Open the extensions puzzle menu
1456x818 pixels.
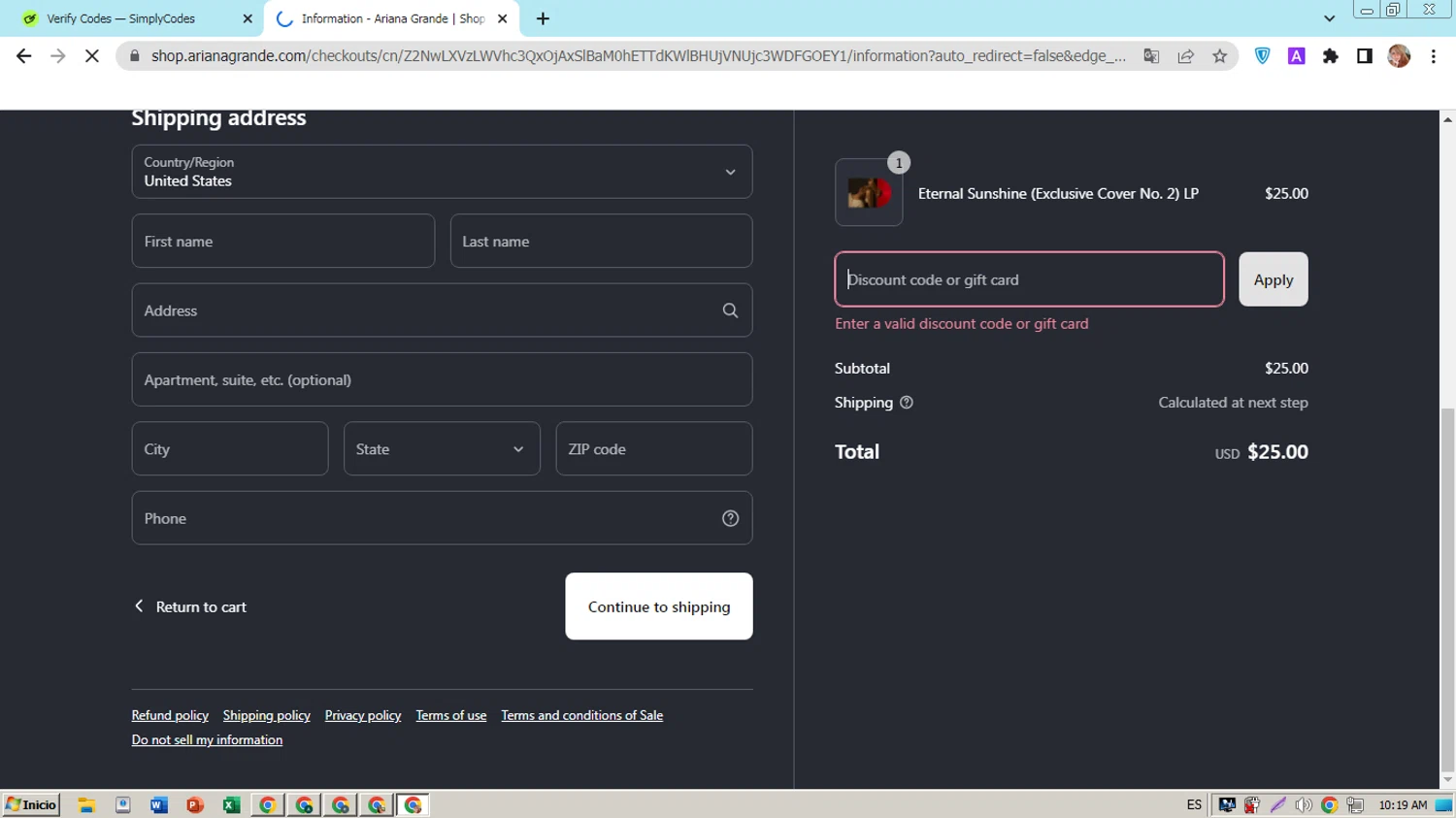tap(1331, 56)
